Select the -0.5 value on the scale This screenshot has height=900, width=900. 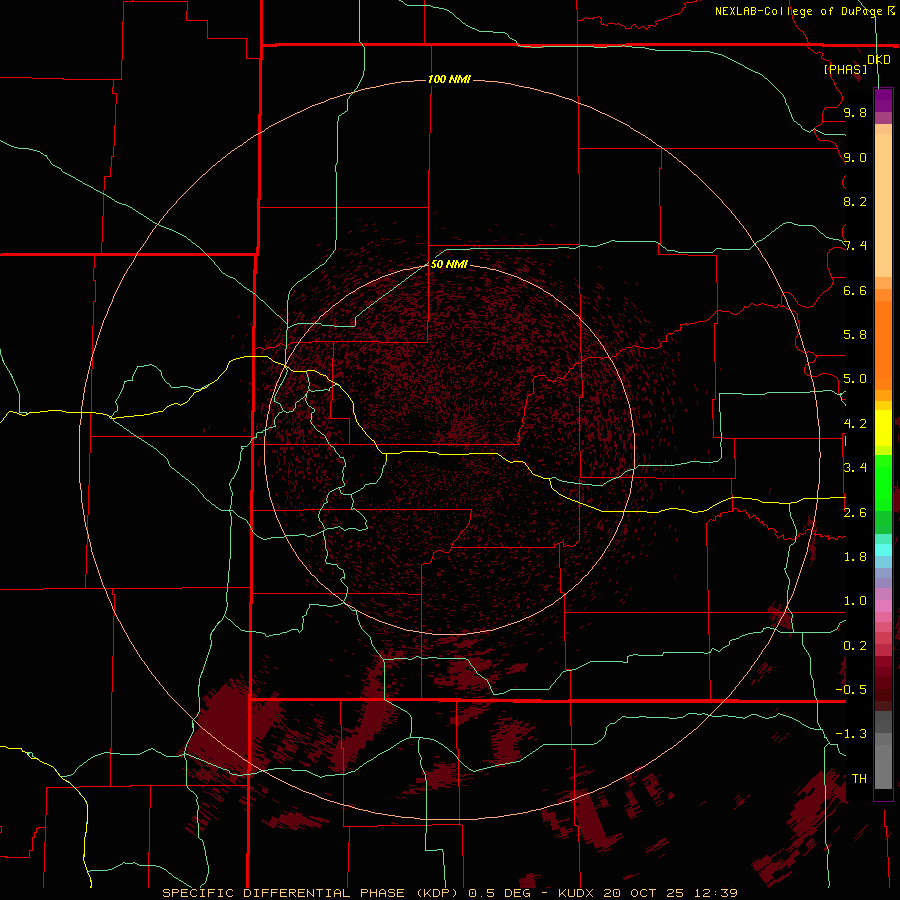(851, 690)
